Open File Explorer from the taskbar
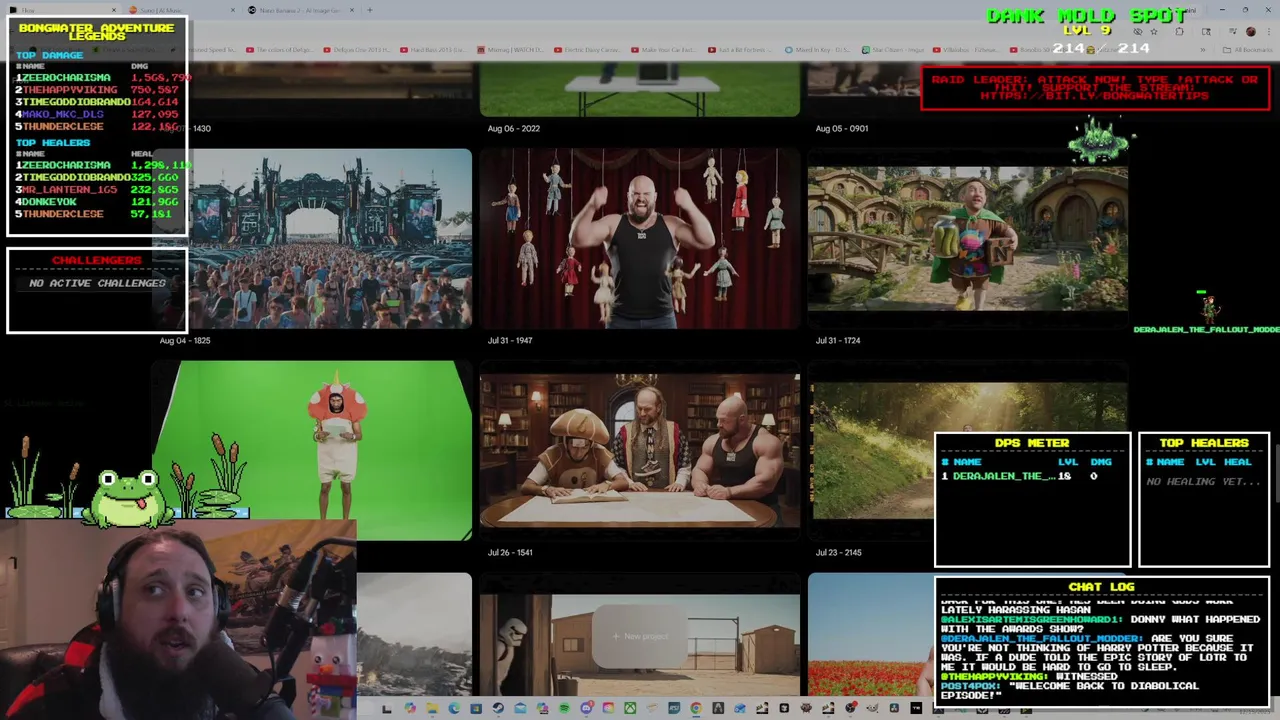 [431, 709]
